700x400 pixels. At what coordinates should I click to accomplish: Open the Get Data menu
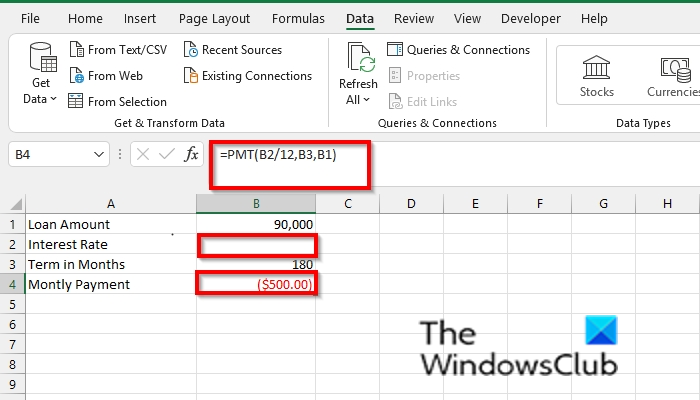[x=41, y=74]
